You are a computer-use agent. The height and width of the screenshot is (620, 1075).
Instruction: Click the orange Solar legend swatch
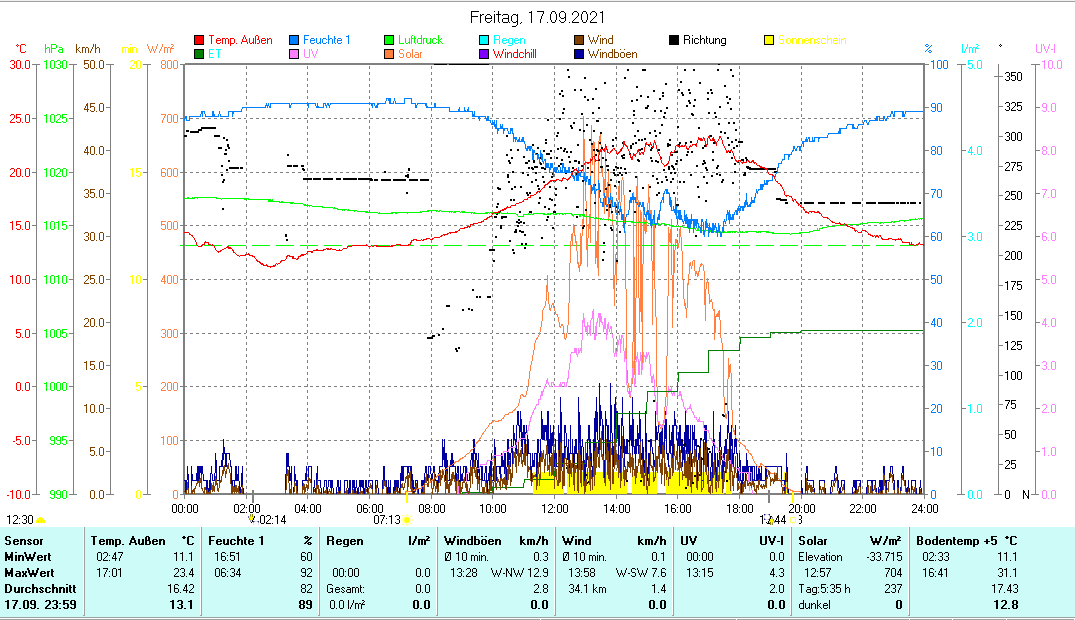click(390, 54)
